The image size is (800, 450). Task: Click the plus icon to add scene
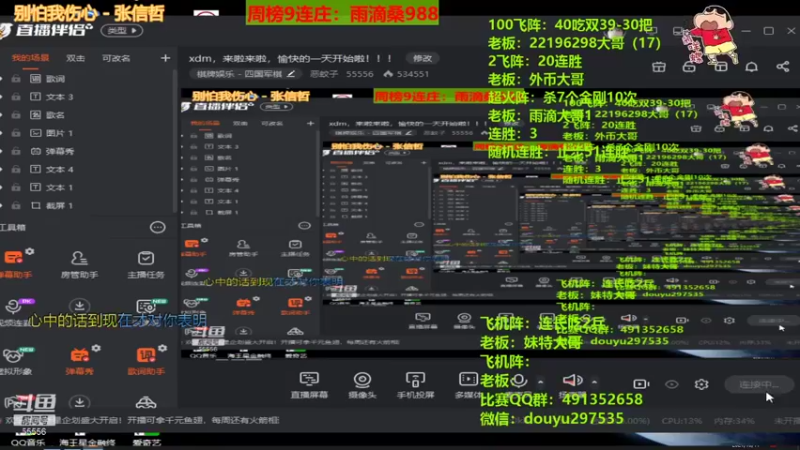[x=165, y=58]
